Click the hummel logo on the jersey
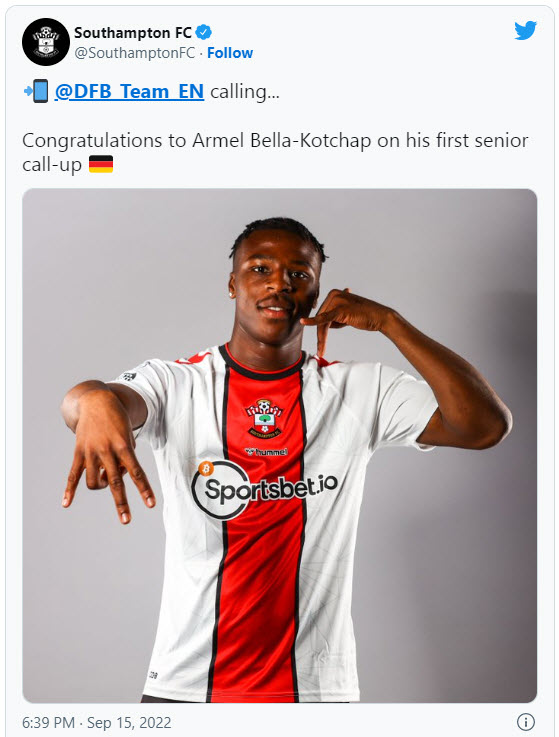 (266, 452)
